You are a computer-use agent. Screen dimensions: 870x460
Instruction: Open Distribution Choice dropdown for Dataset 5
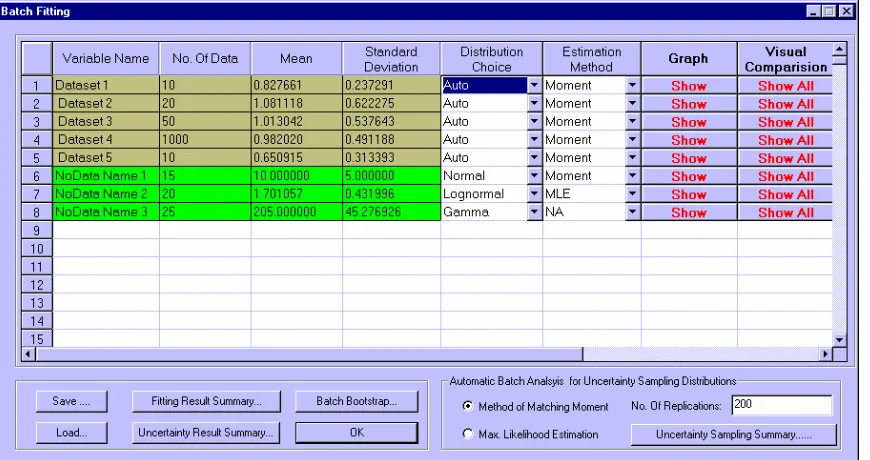[534, 158]
